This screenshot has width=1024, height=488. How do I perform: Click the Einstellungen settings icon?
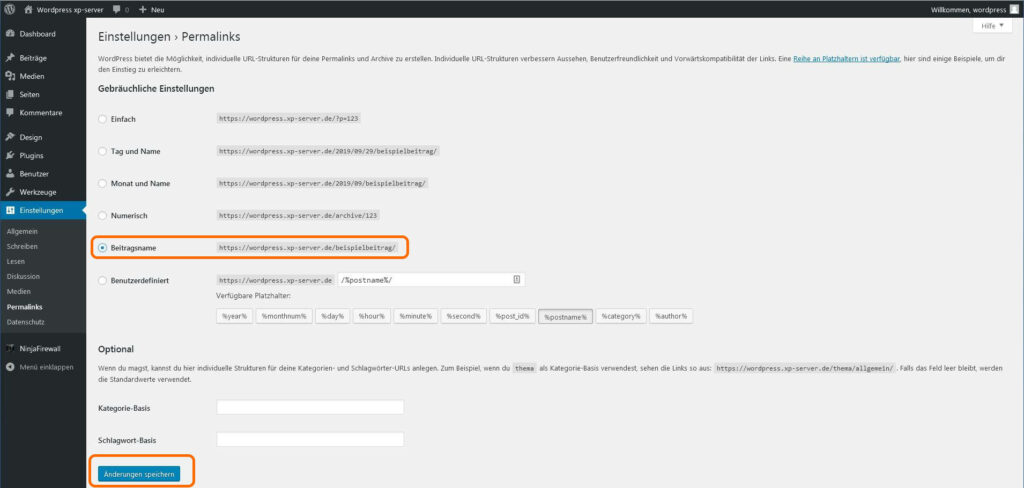[10, 210]
